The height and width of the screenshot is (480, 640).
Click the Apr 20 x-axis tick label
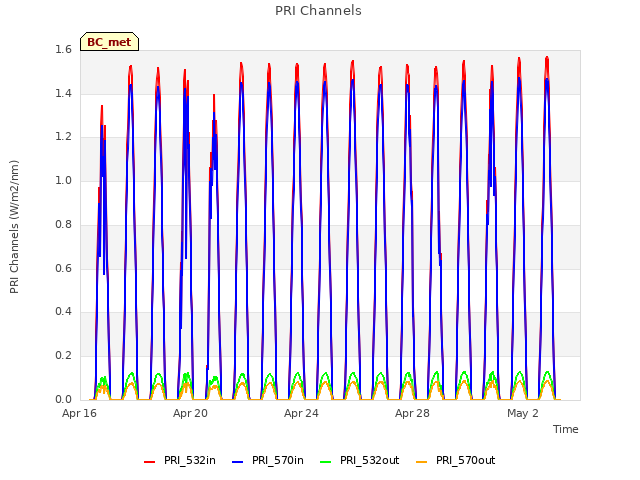coord(190,413)
